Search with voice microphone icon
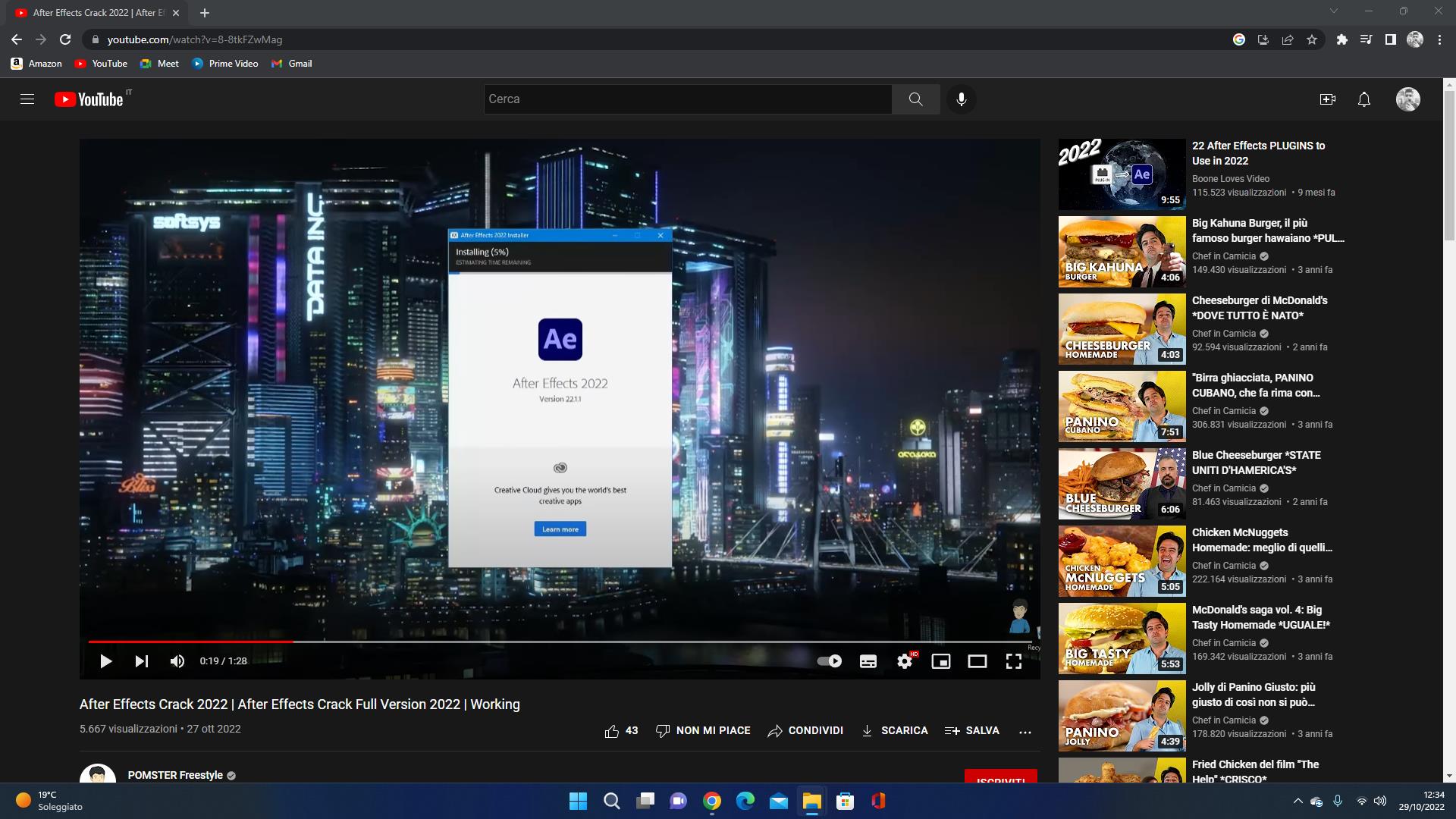Screen dimensions: 1456x819 [x=962, y=99]
